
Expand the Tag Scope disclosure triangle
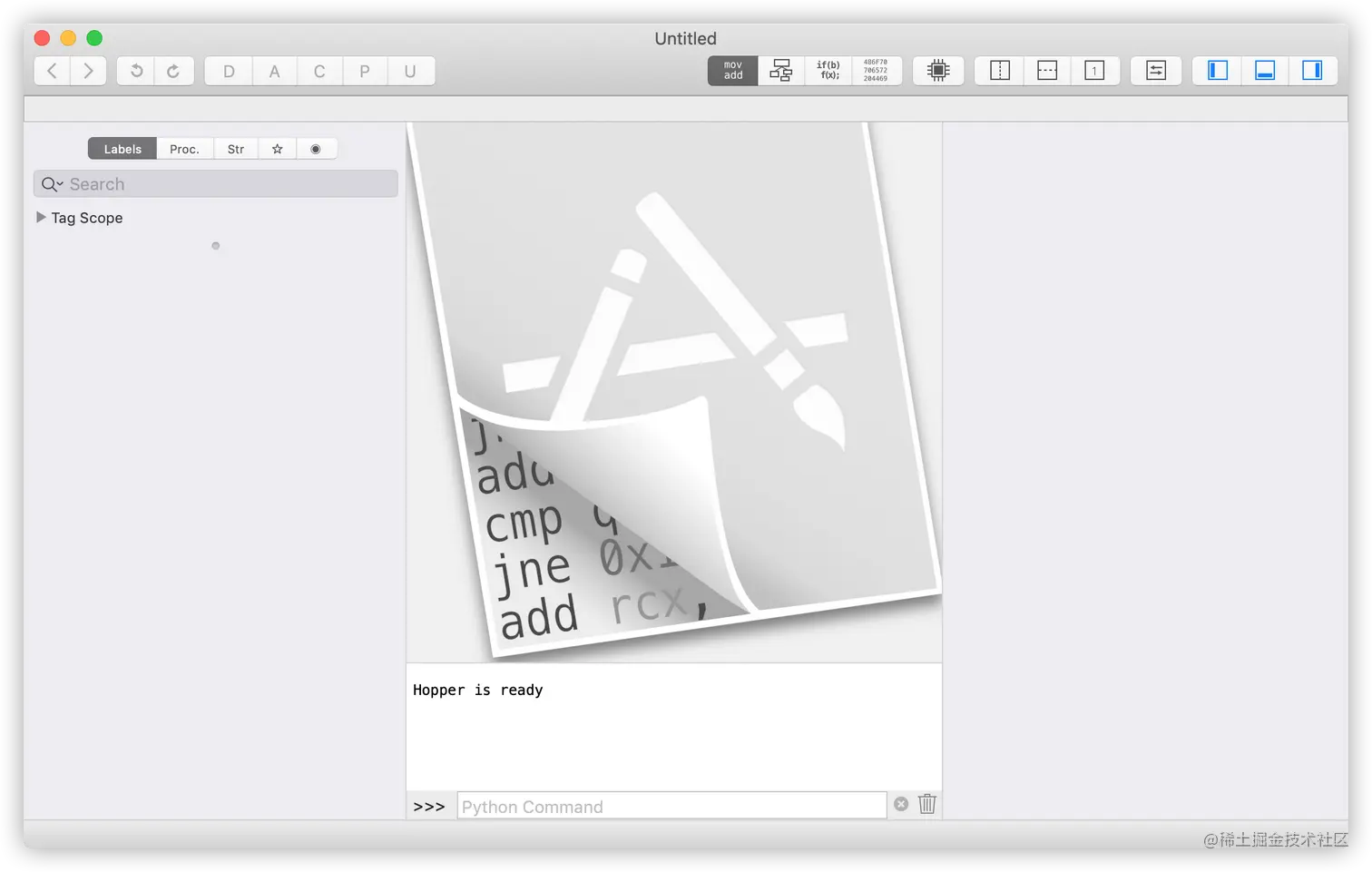pos(41,217)
